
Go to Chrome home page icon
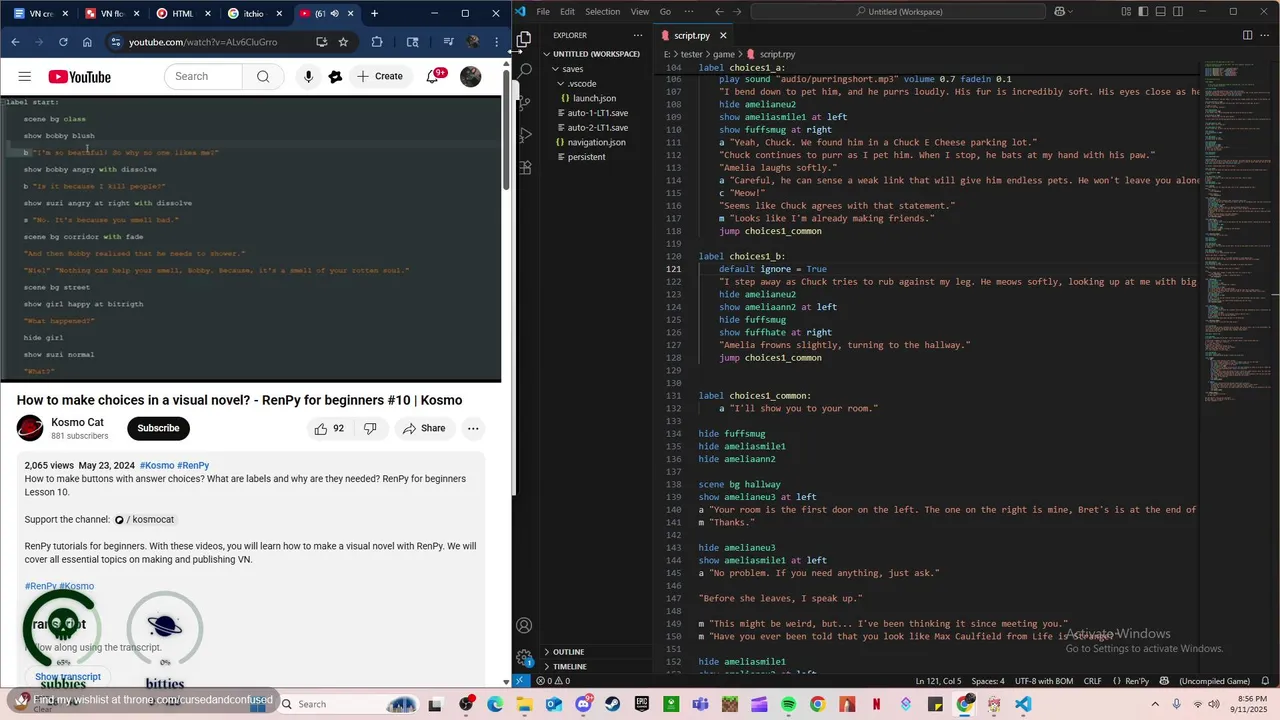[x=87, y=42]
